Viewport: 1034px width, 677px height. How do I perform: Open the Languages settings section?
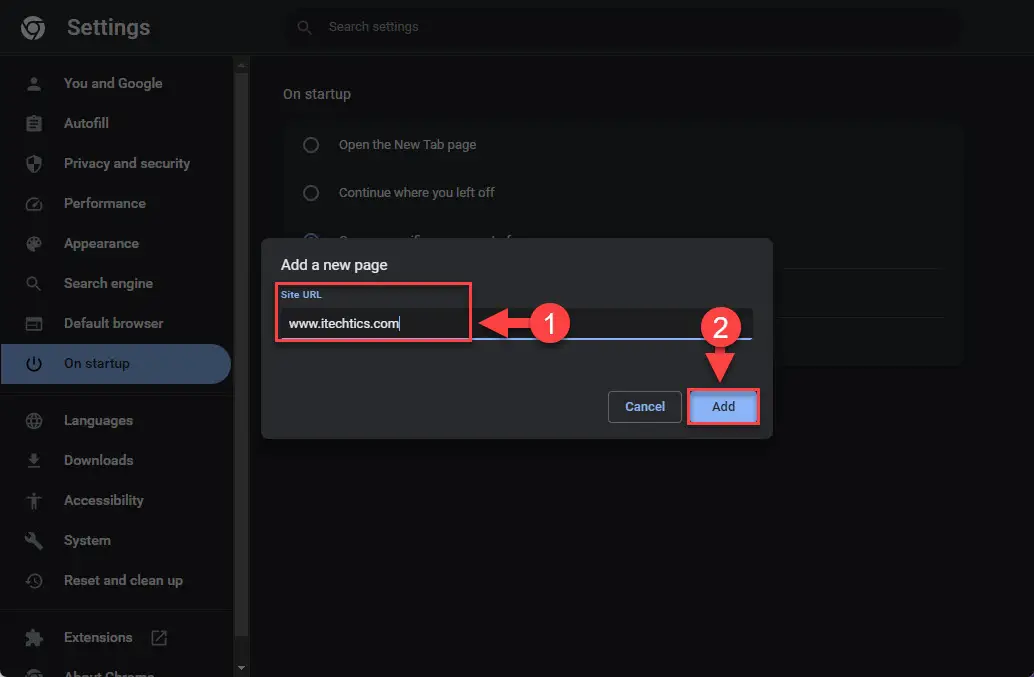[x=115, y=421]
